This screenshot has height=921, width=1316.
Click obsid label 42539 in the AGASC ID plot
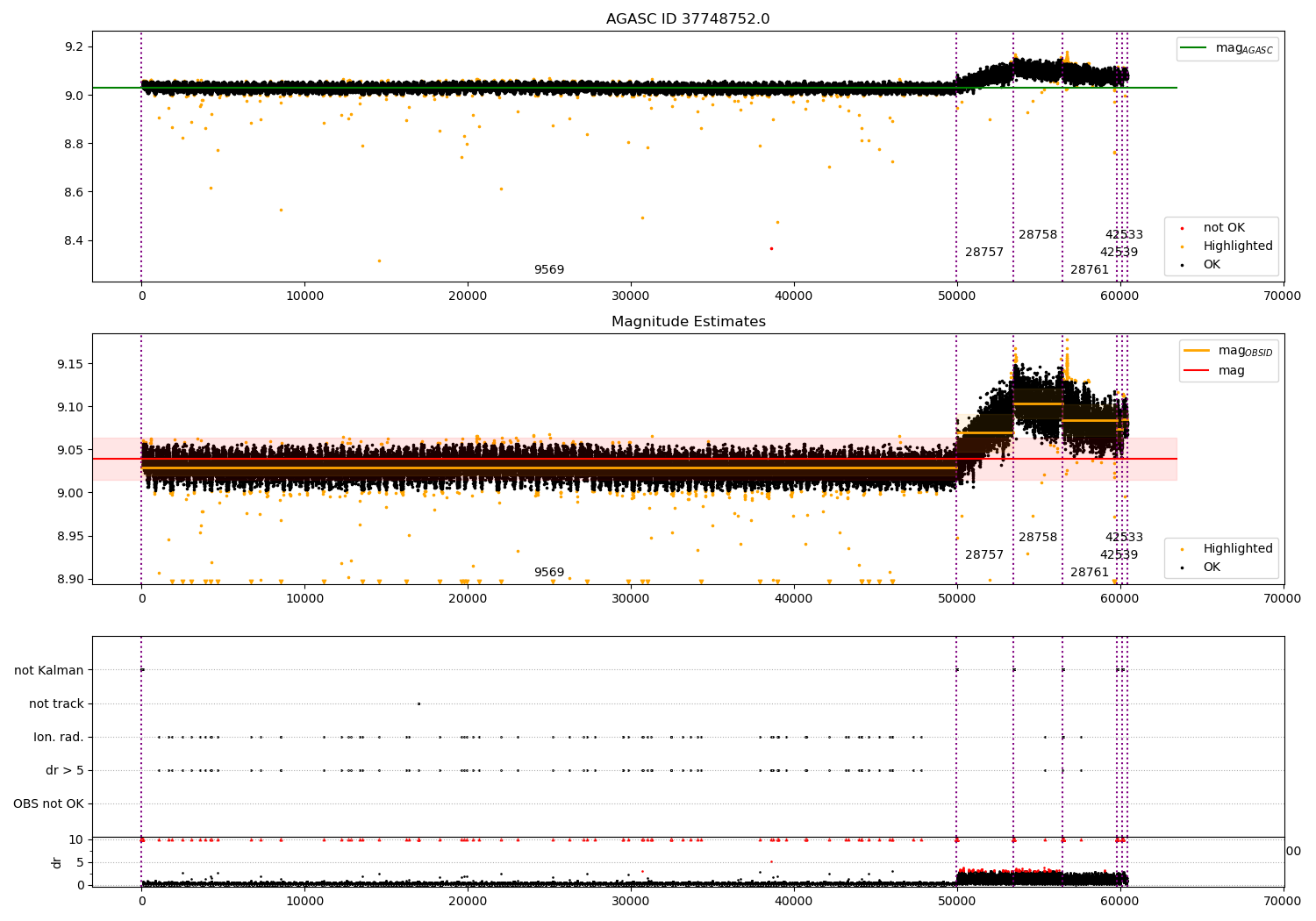tap(1119, 253)
